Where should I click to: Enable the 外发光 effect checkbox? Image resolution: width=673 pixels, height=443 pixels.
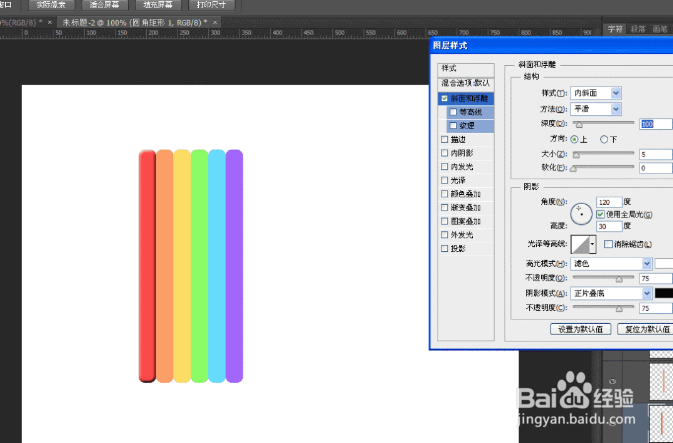pos(444,235)
